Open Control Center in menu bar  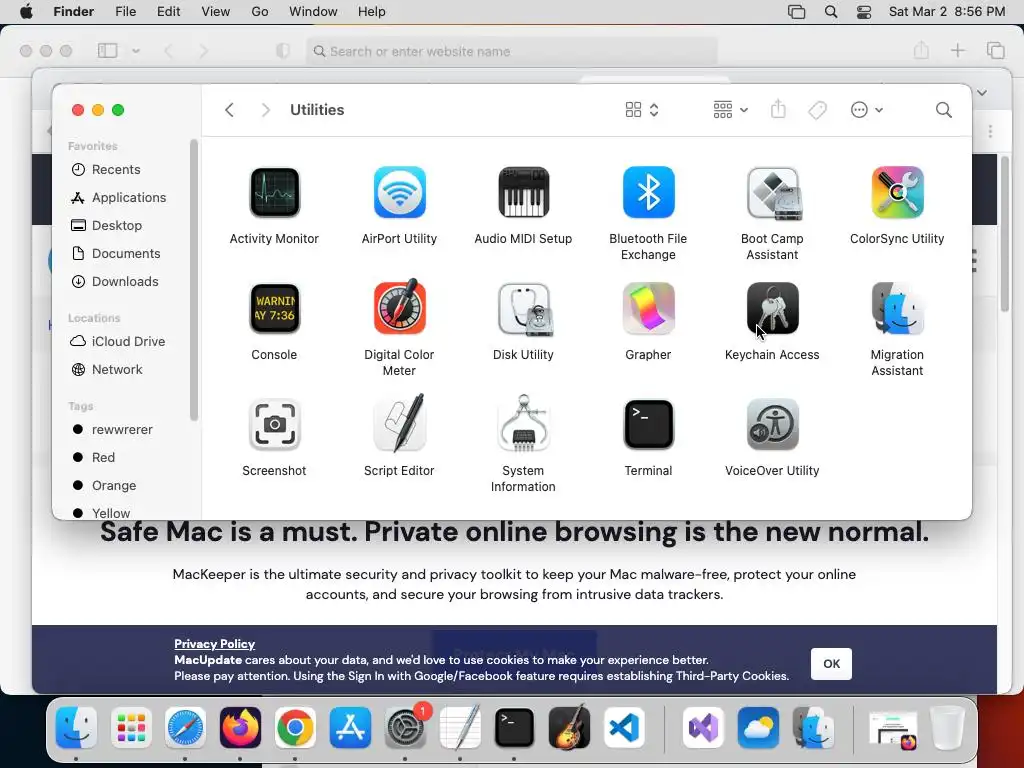pos(863,12)
